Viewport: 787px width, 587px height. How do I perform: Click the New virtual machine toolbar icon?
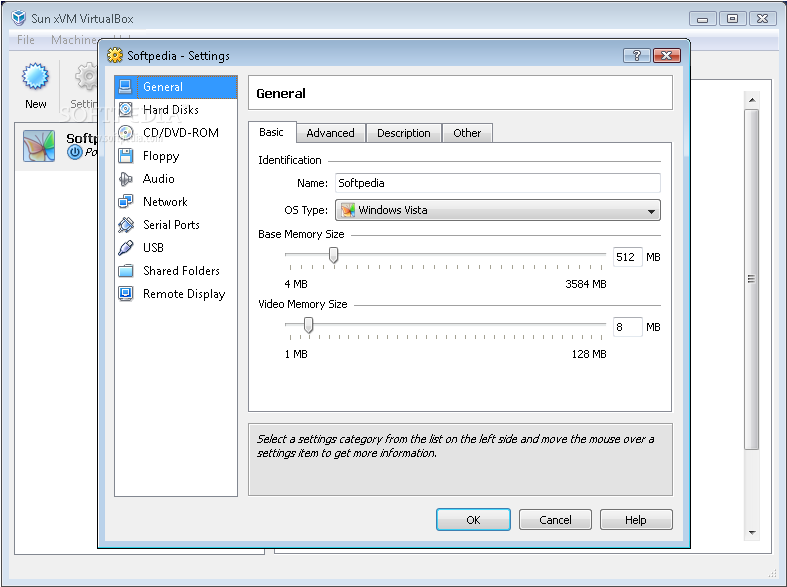(x=35, y=76)
